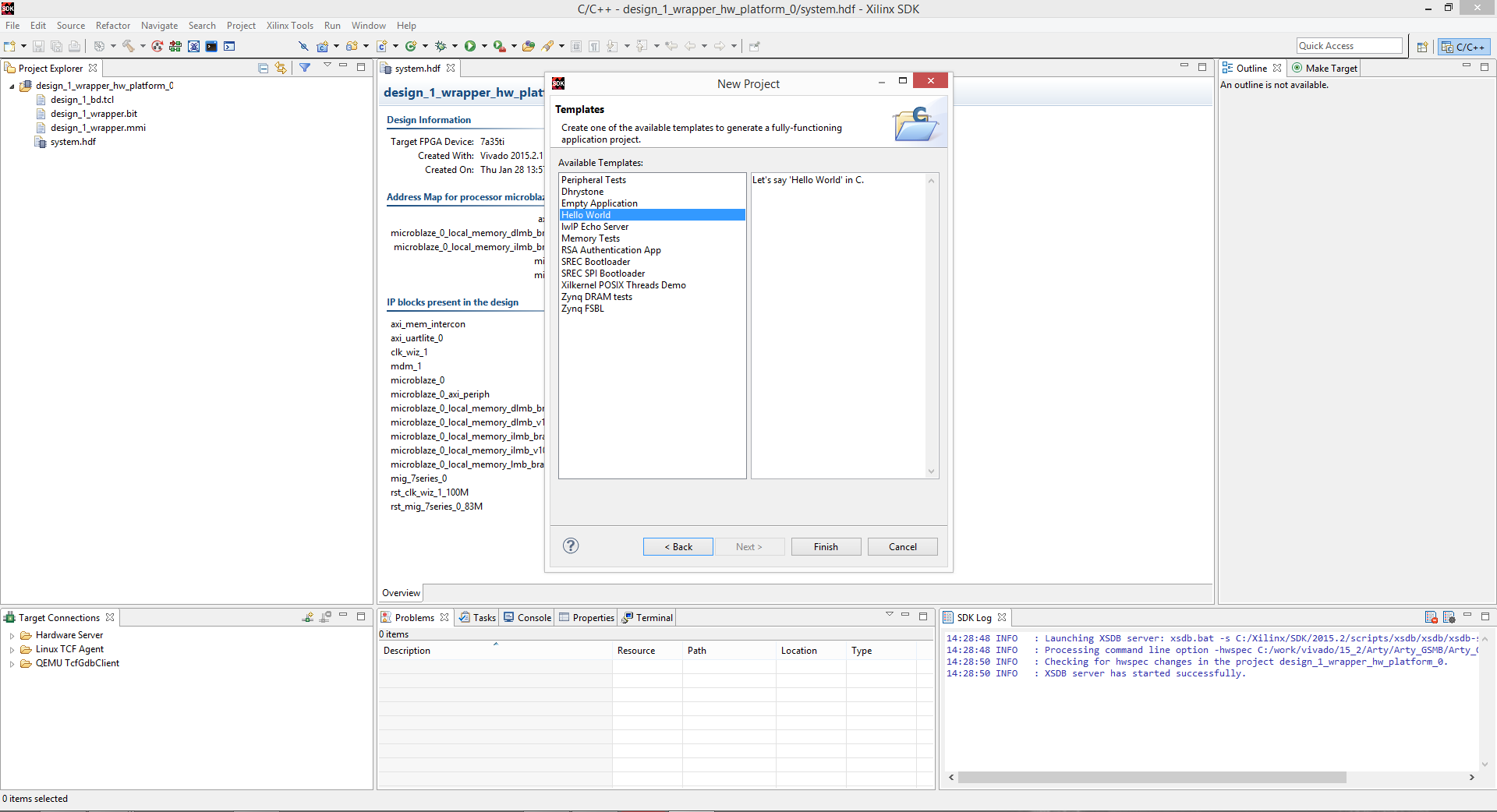
Task: Click the green Run play icon
Action: pos(470,46)
